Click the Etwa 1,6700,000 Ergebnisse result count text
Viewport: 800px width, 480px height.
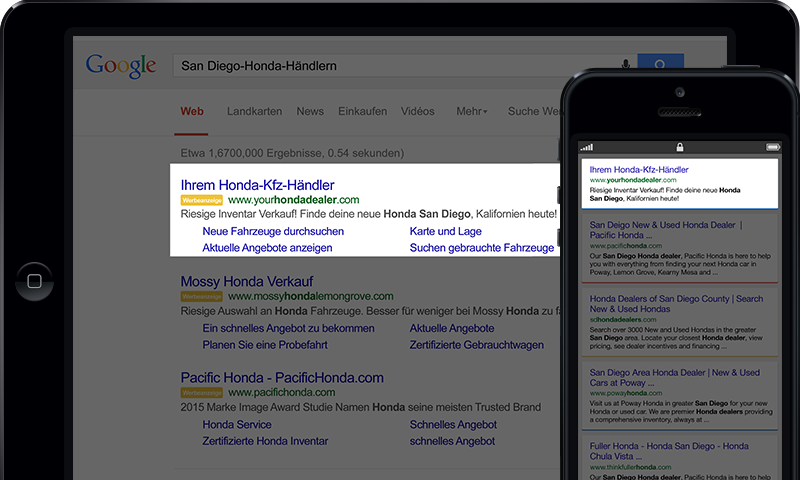(x=292, y=153)
